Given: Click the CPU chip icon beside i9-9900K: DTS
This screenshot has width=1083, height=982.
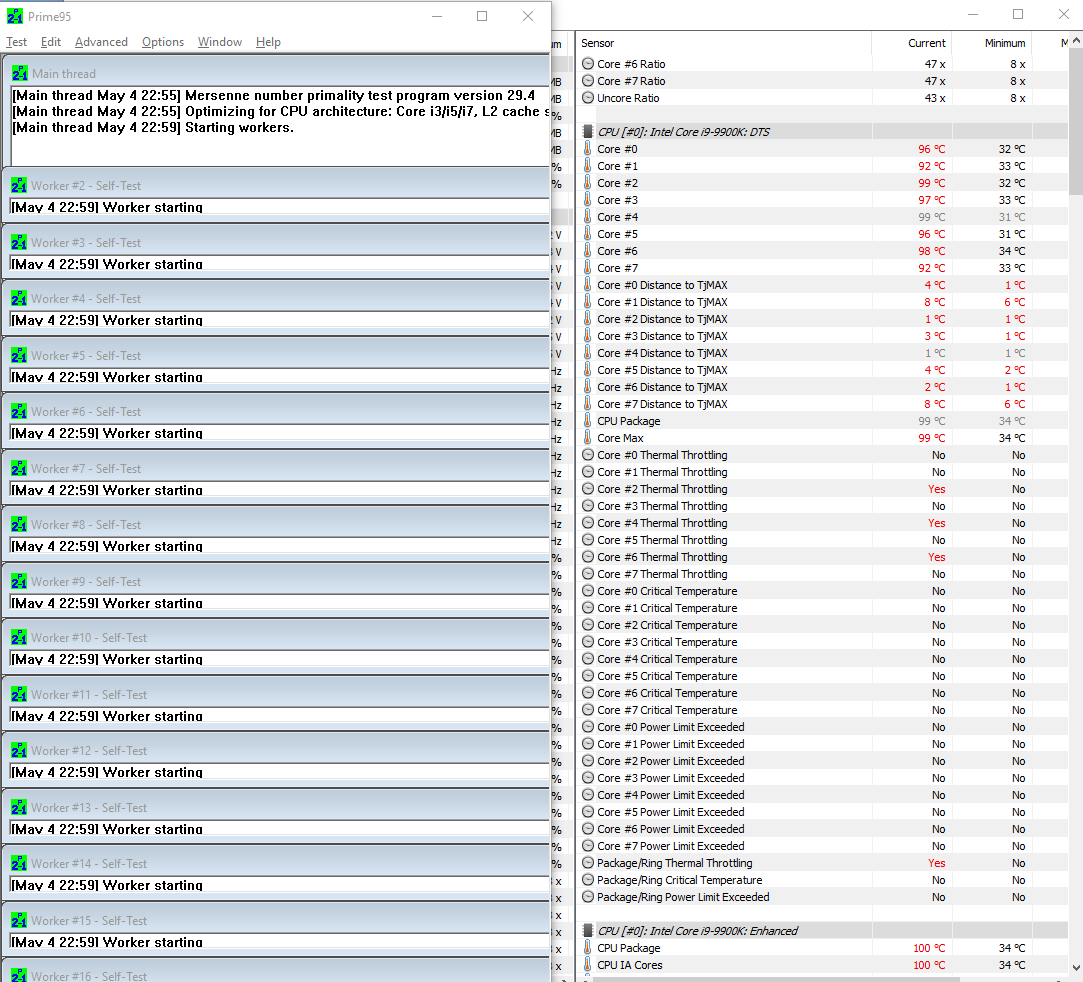Looking at the screenshot, I should click(588, 132).
